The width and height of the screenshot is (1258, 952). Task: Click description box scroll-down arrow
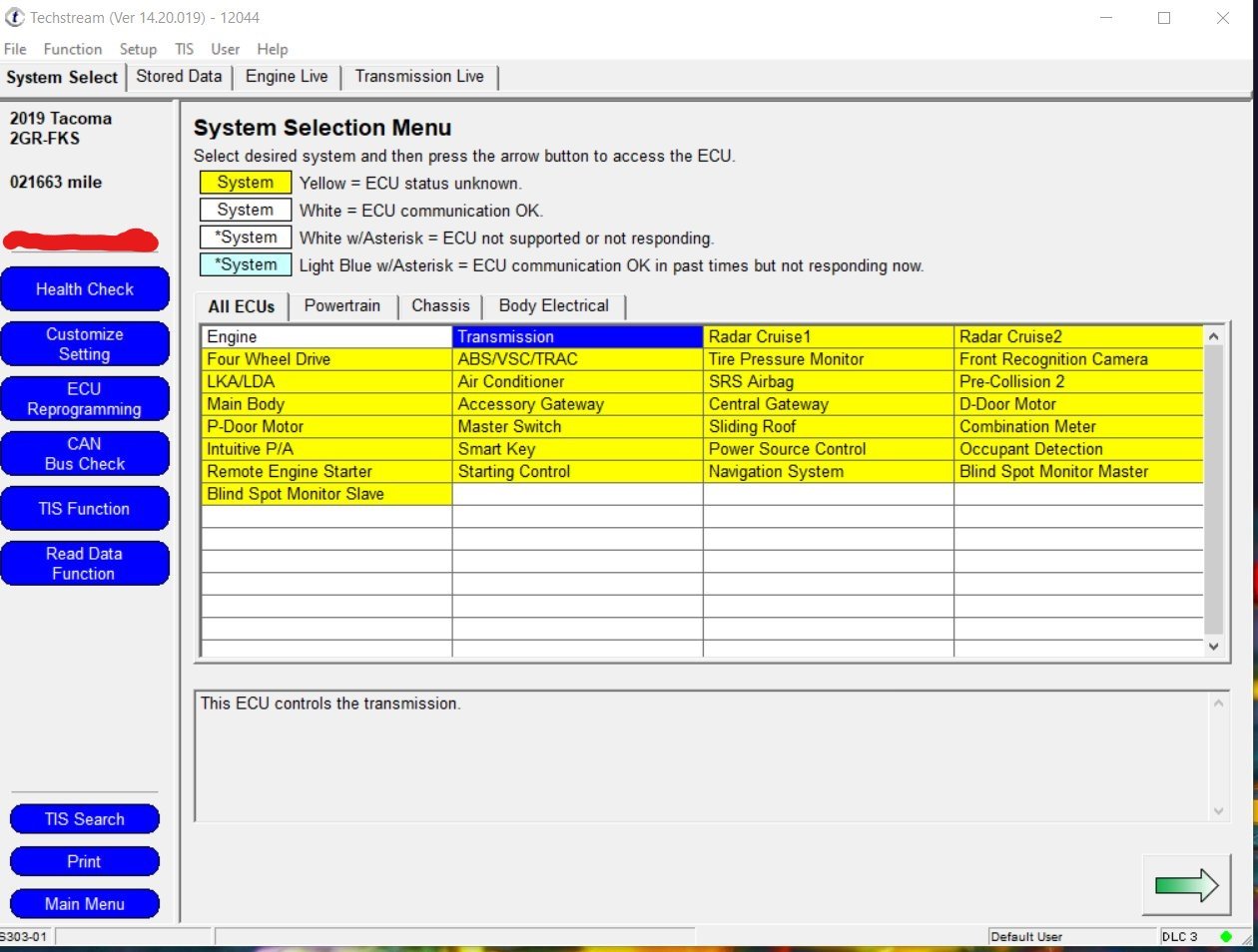(x=1218, y=811)
